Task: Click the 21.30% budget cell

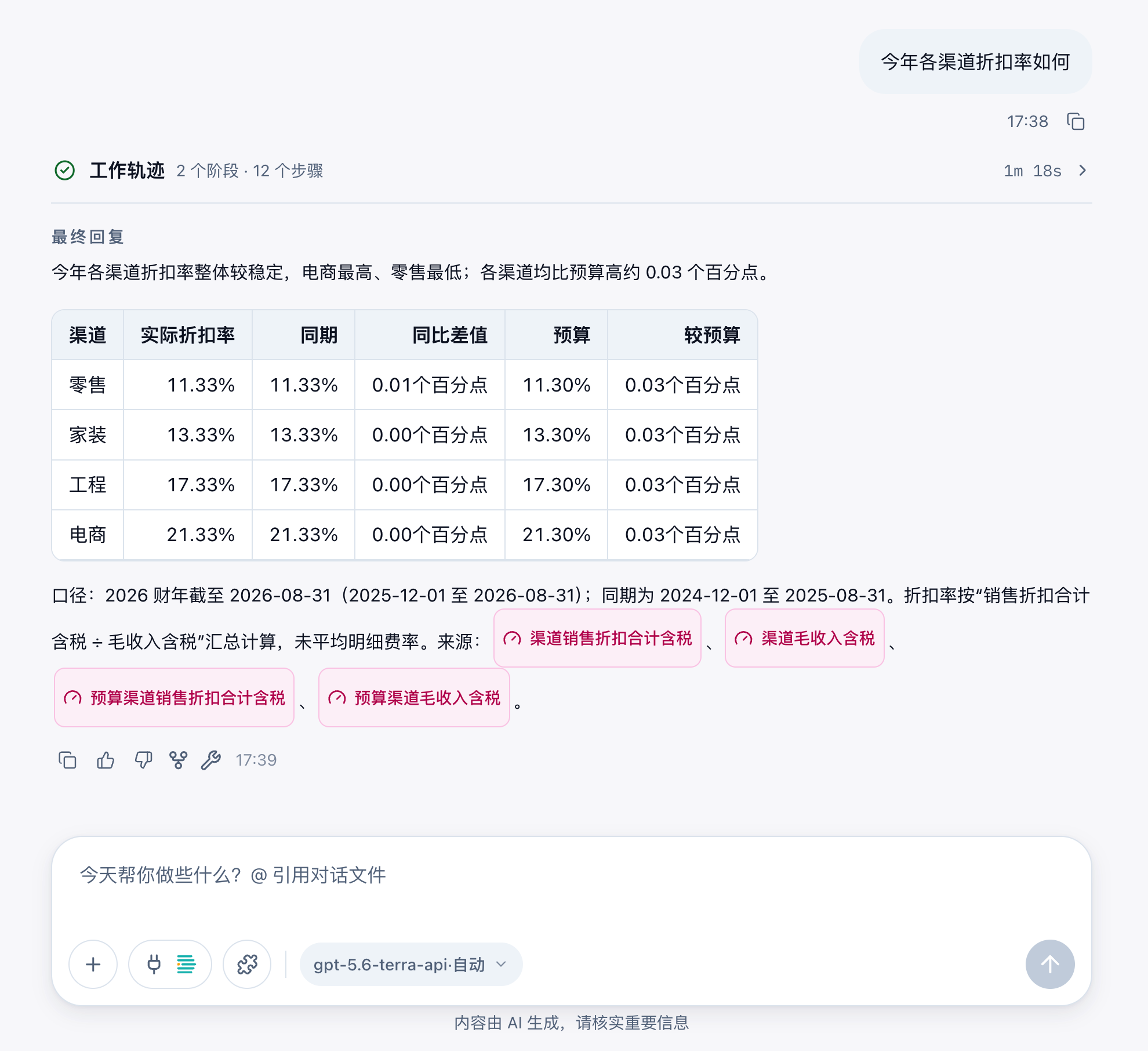Action: click(557, 534)
